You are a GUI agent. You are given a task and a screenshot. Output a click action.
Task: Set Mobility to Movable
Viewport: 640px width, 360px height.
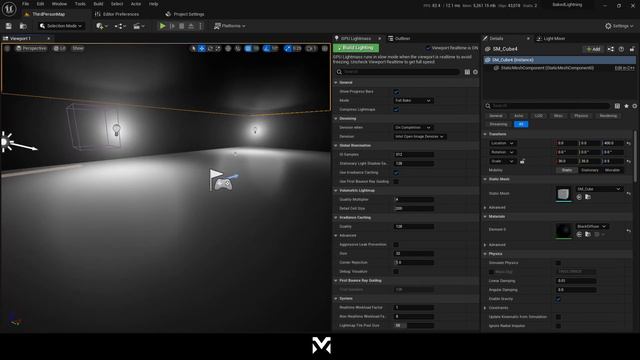612,170
